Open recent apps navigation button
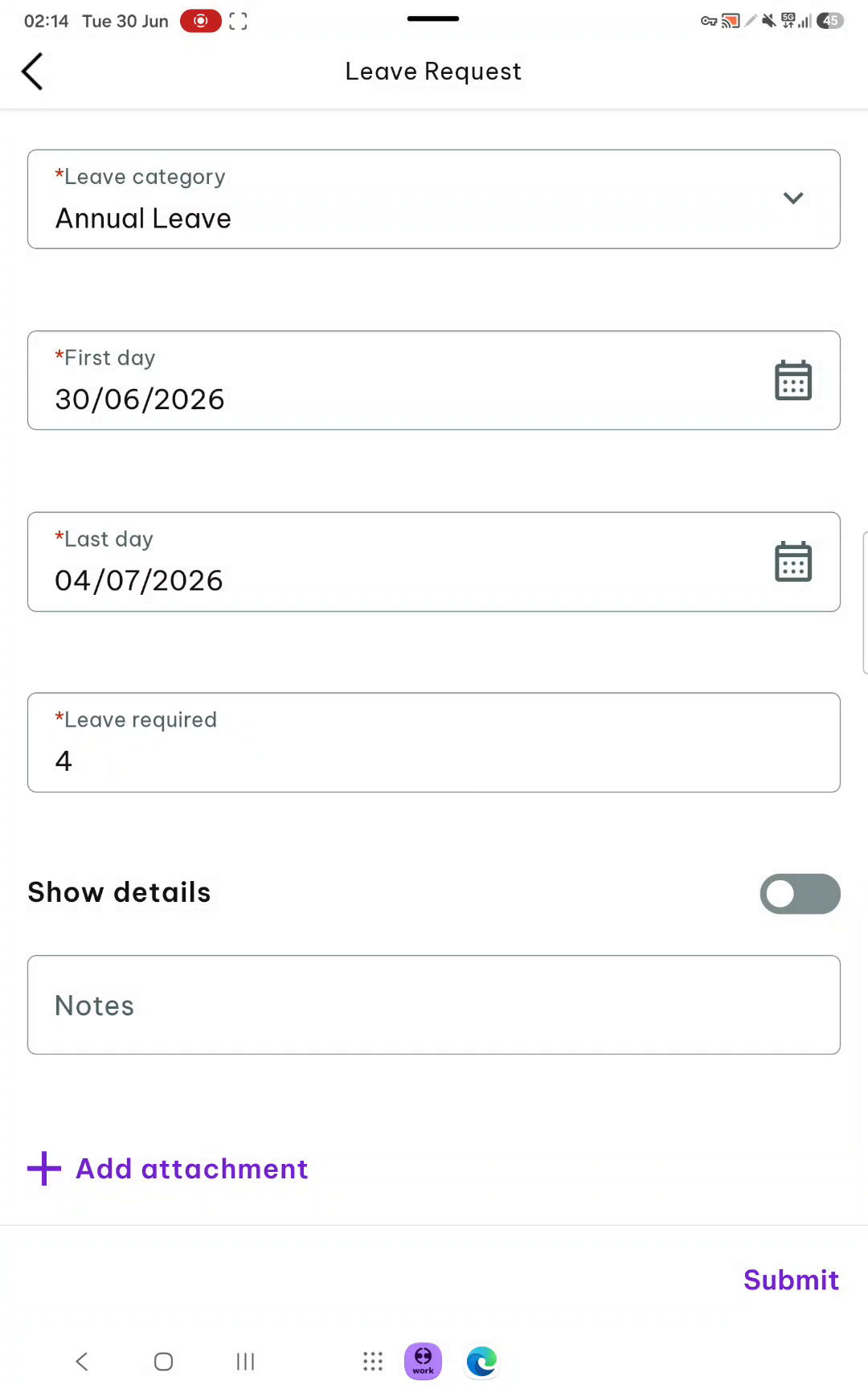This screenshot has height=1389, width=868. tap(245, 1361)
